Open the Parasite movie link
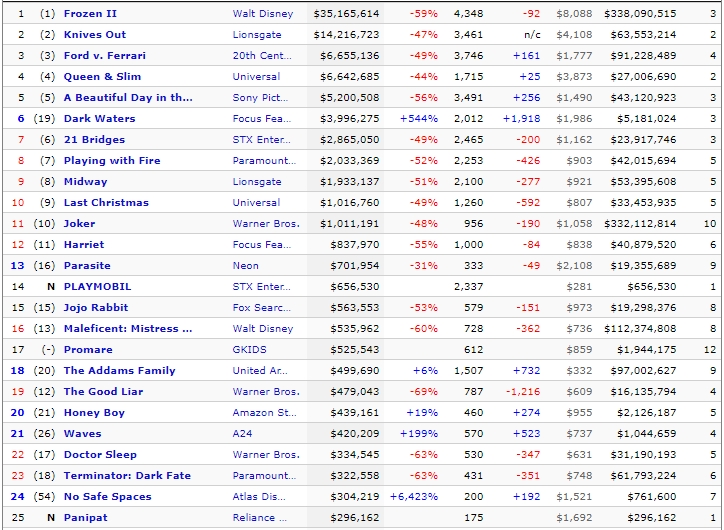Image resolution: width=724 pixels, height=530 pixels. [x=87, y=265]
